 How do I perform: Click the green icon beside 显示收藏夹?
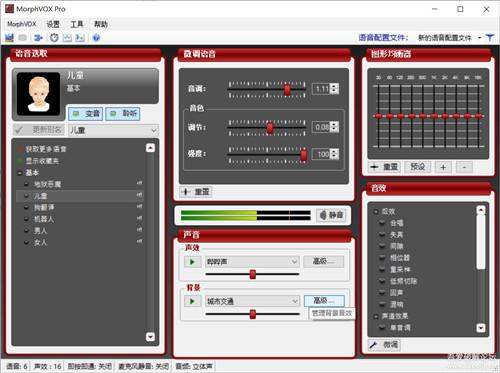(20, 161)
